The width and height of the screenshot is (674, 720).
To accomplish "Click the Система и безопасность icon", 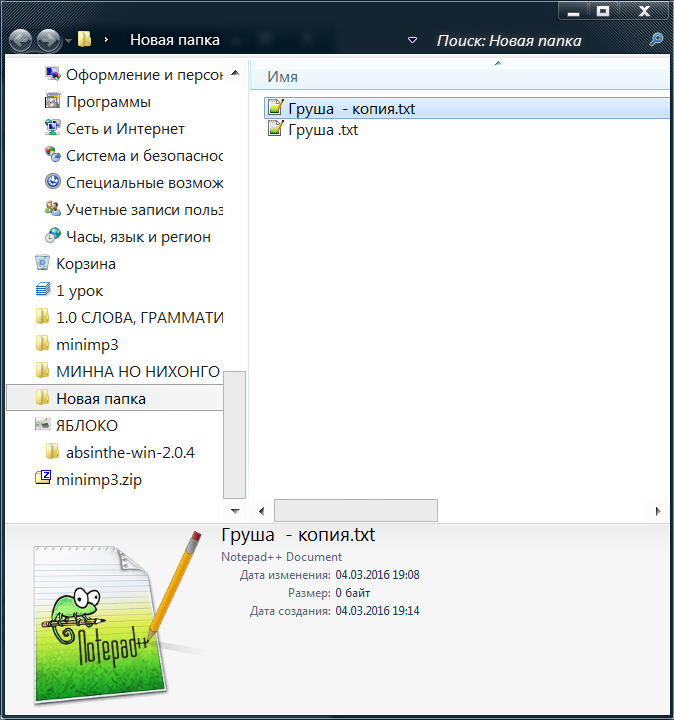I will tap(52, 155).
